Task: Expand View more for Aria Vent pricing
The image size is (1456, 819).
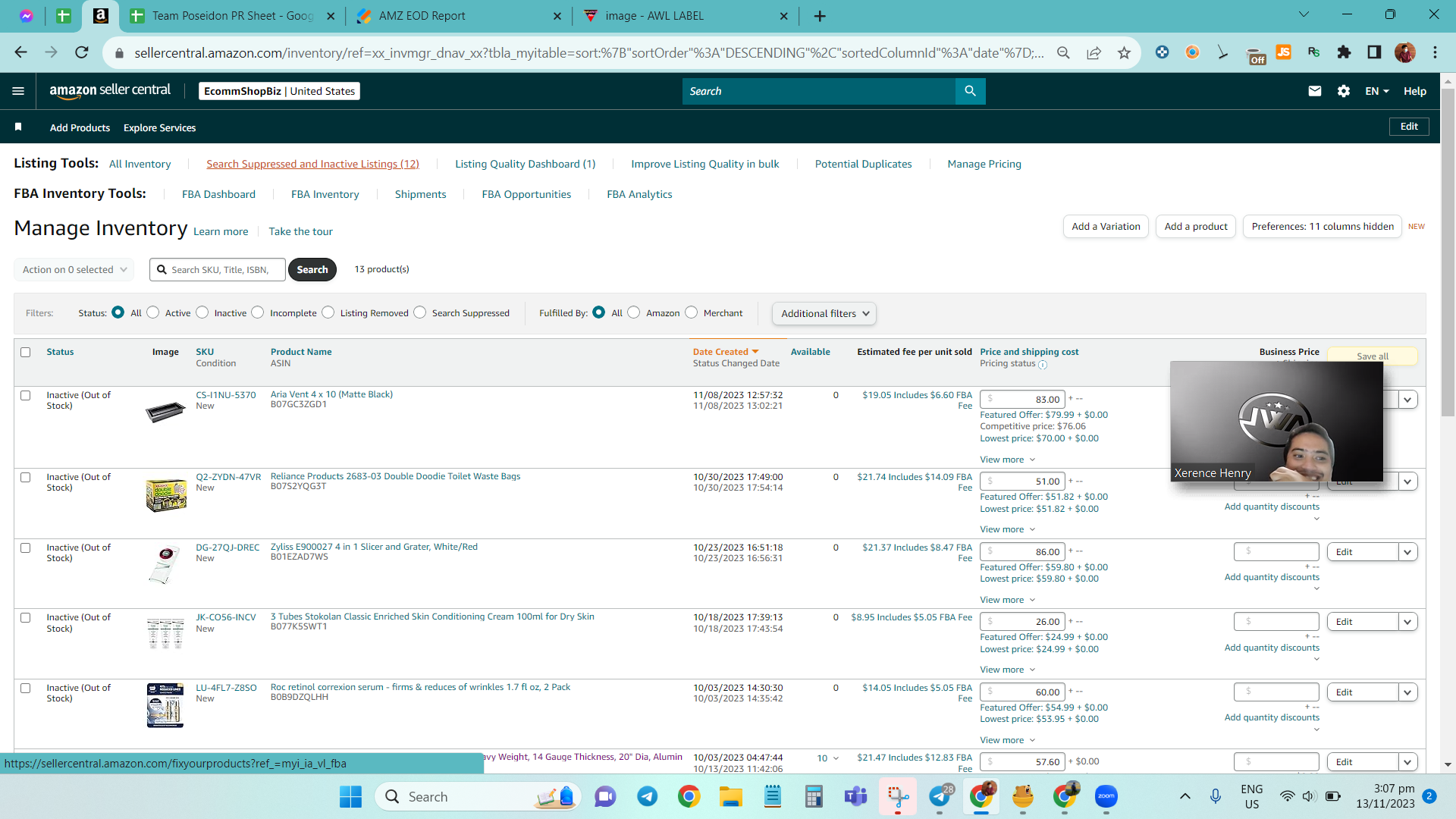Action: coord(1007,460)
